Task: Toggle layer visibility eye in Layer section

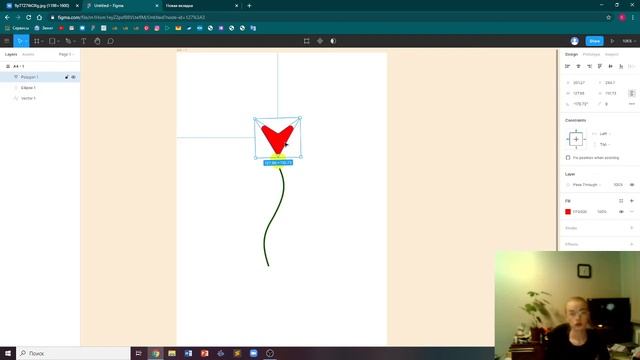Action: 632,185
